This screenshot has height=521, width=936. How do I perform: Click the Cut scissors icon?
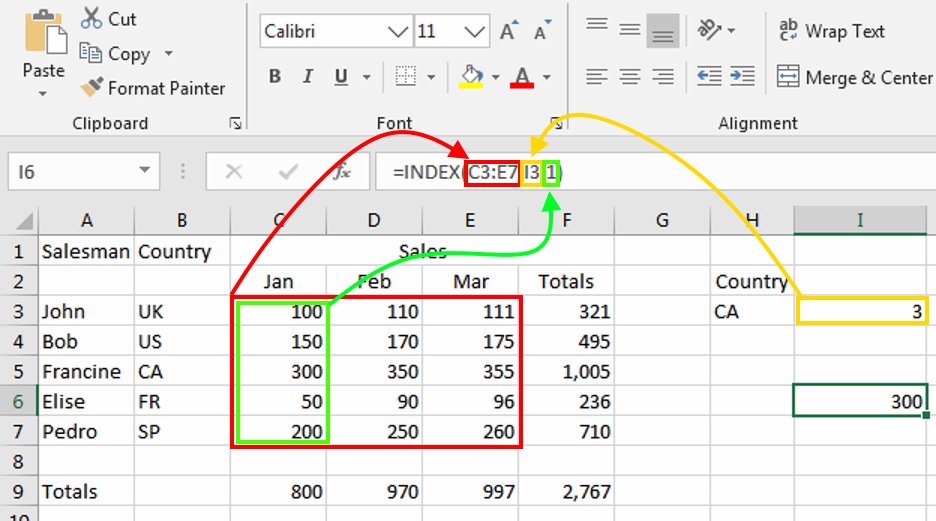pyautogui.click(x=91, y=18)
